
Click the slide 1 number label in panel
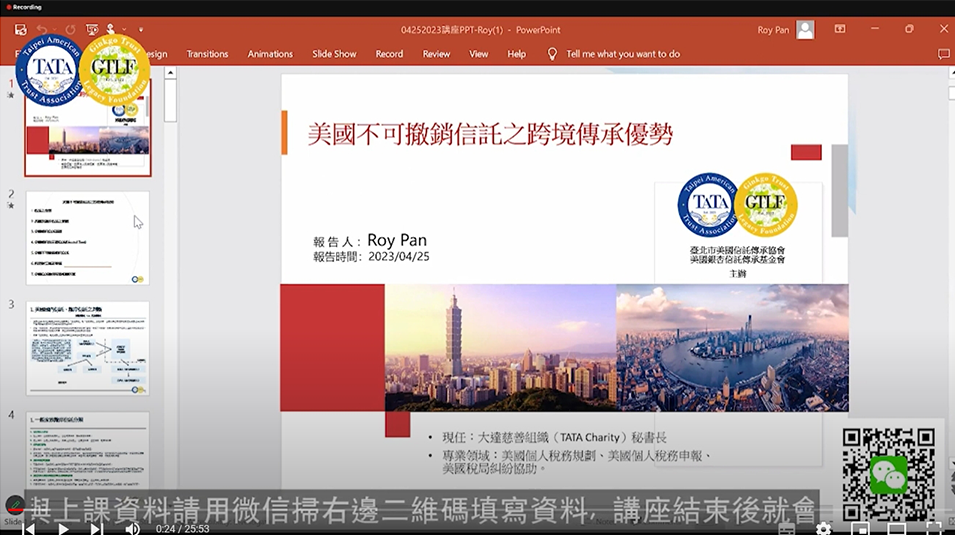click(x=11, y=83)
